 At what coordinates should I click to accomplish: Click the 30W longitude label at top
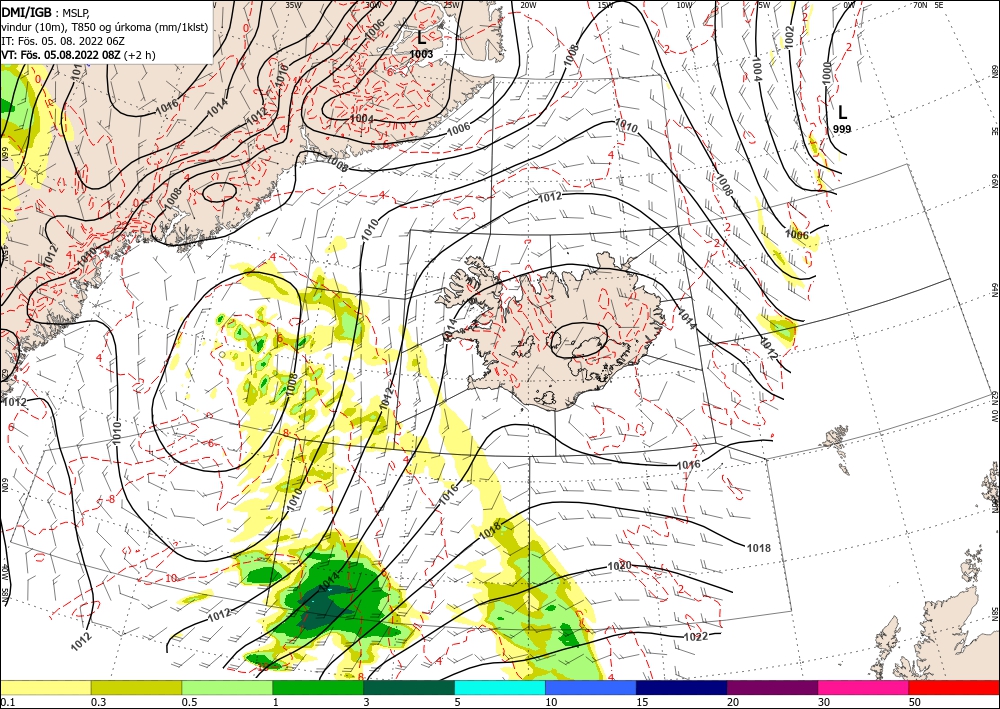(x=373, y=4)
